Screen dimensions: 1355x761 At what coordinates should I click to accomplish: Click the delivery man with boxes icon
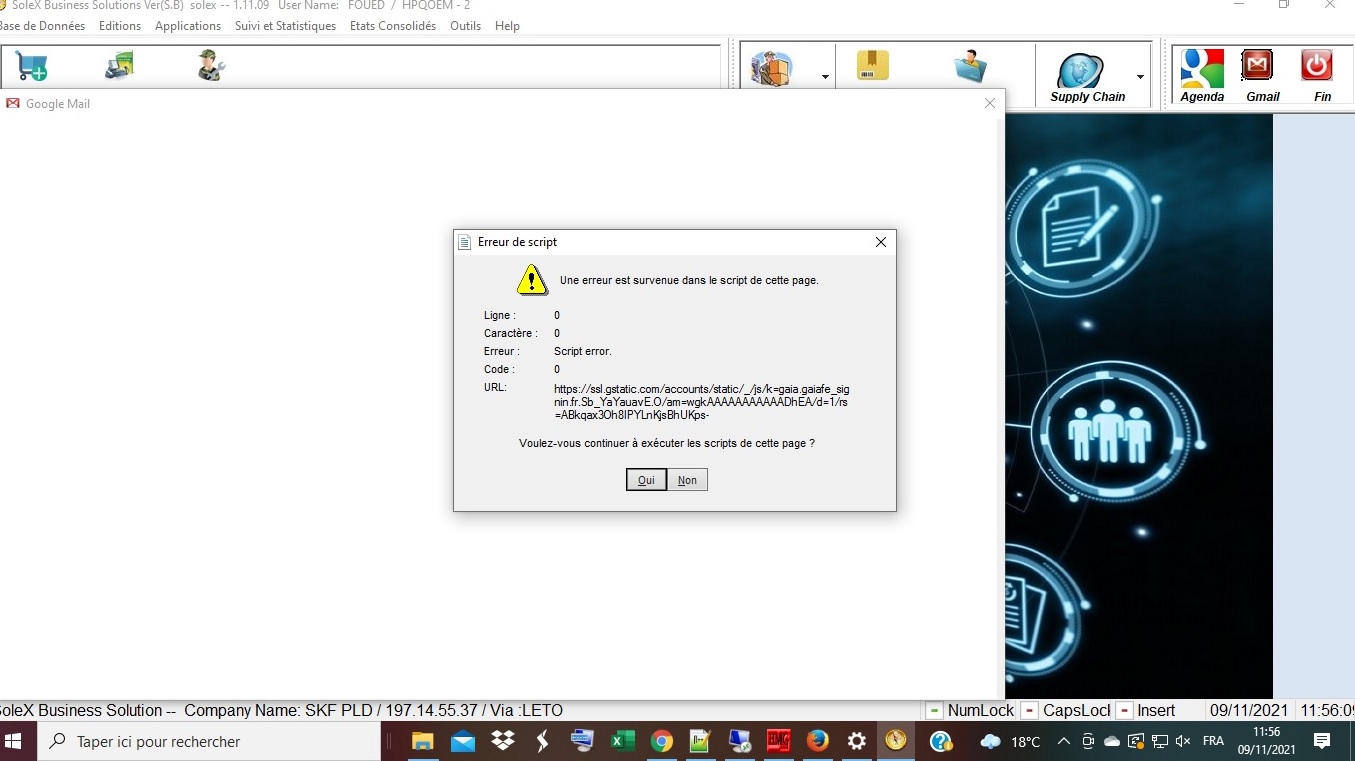[x=772, y=69]
